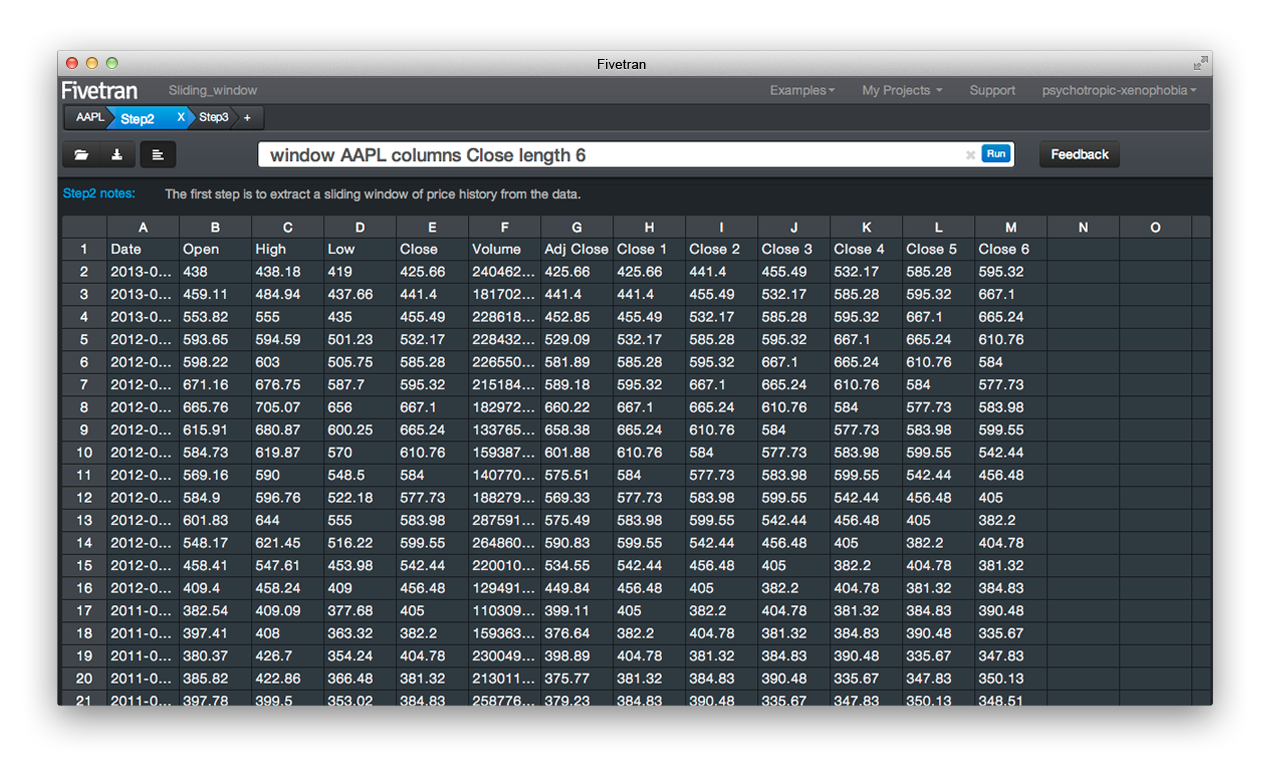Add a new step with the plus tab
The image size is (1271, 784).
(x=247, y=118)
